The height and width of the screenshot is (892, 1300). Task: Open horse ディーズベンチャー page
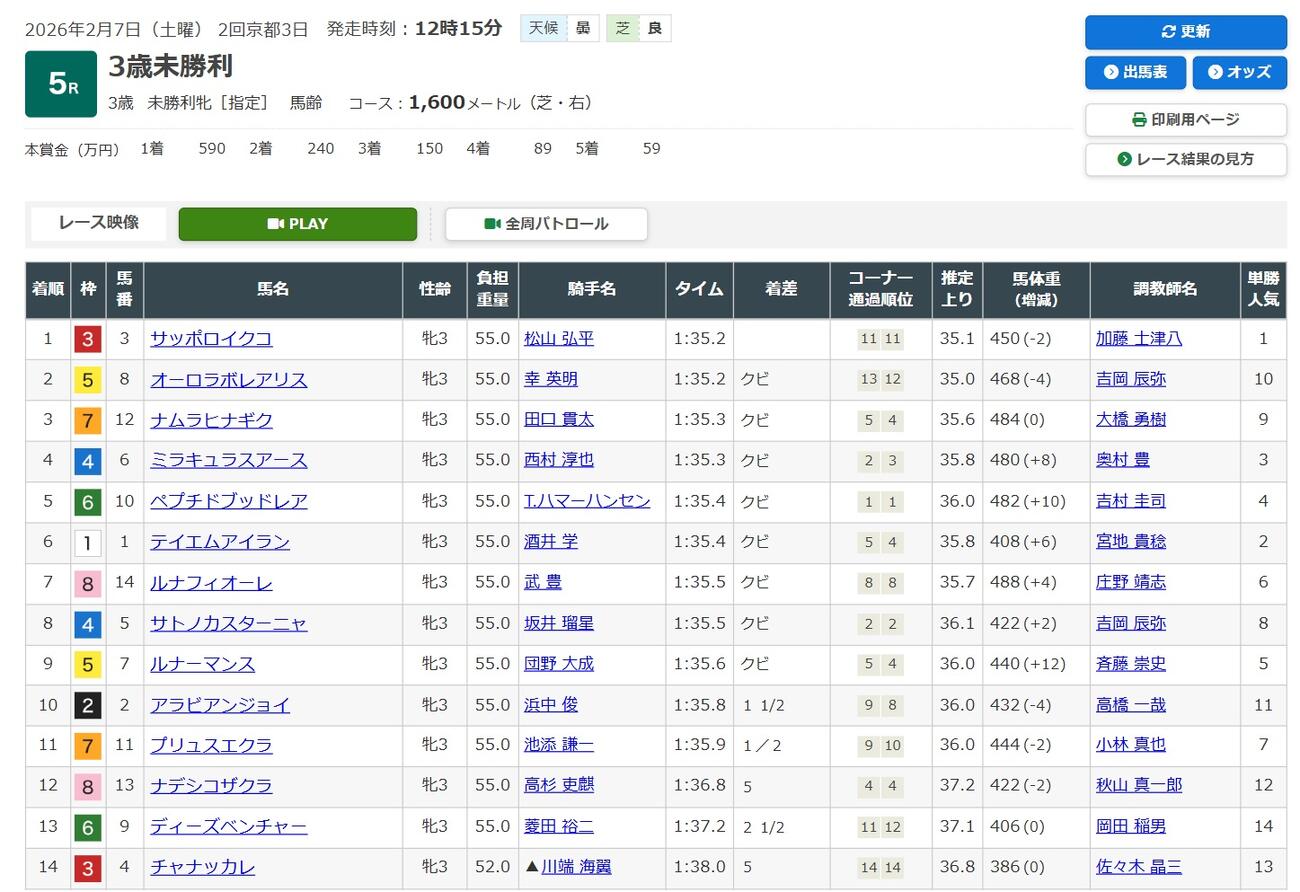pyautogui.click(x=229, y=827)
